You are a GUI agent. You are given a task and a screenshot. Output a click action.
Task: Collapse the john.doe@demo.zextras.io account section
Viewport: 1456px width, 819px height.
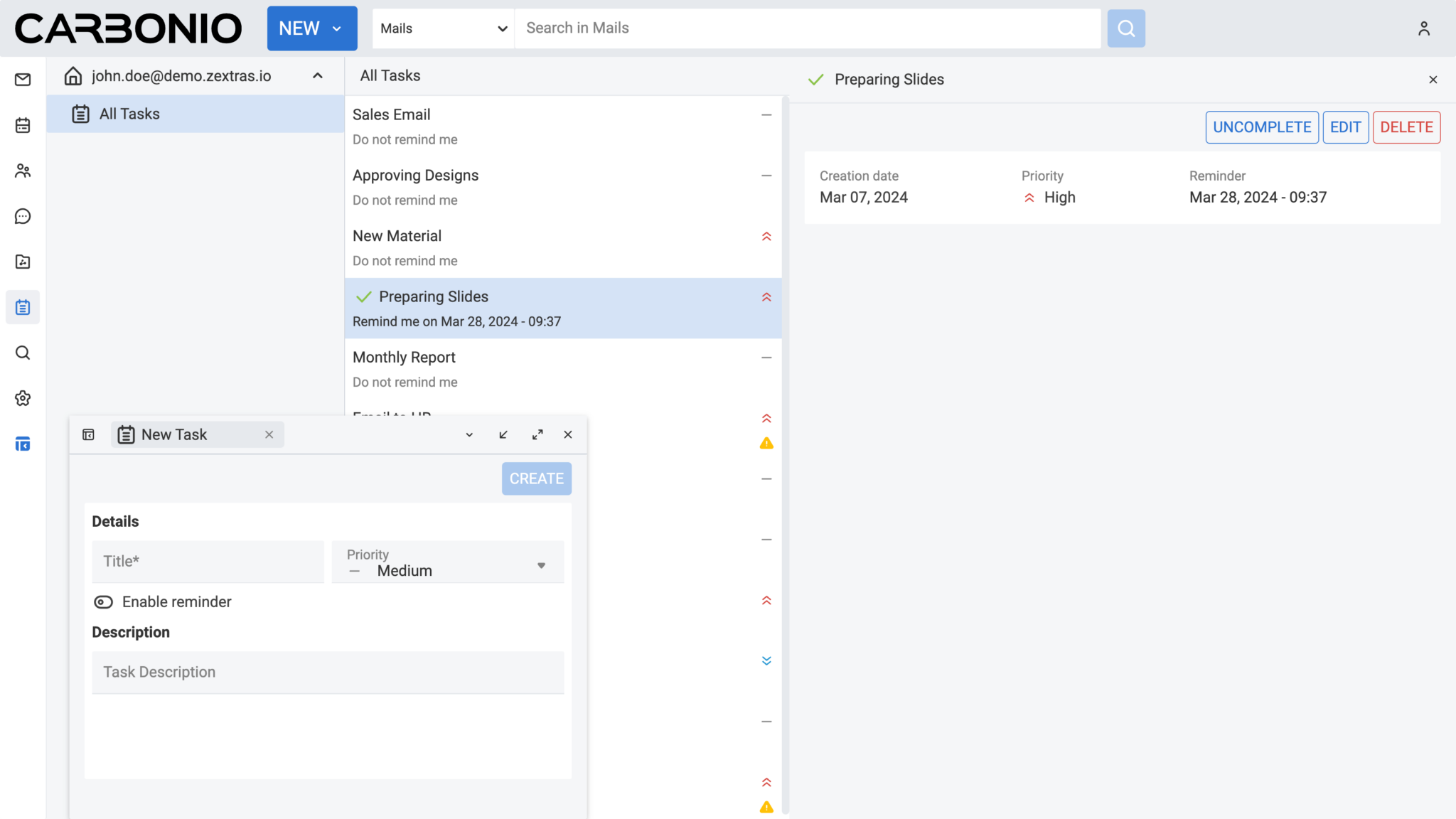tap(318, 75)
